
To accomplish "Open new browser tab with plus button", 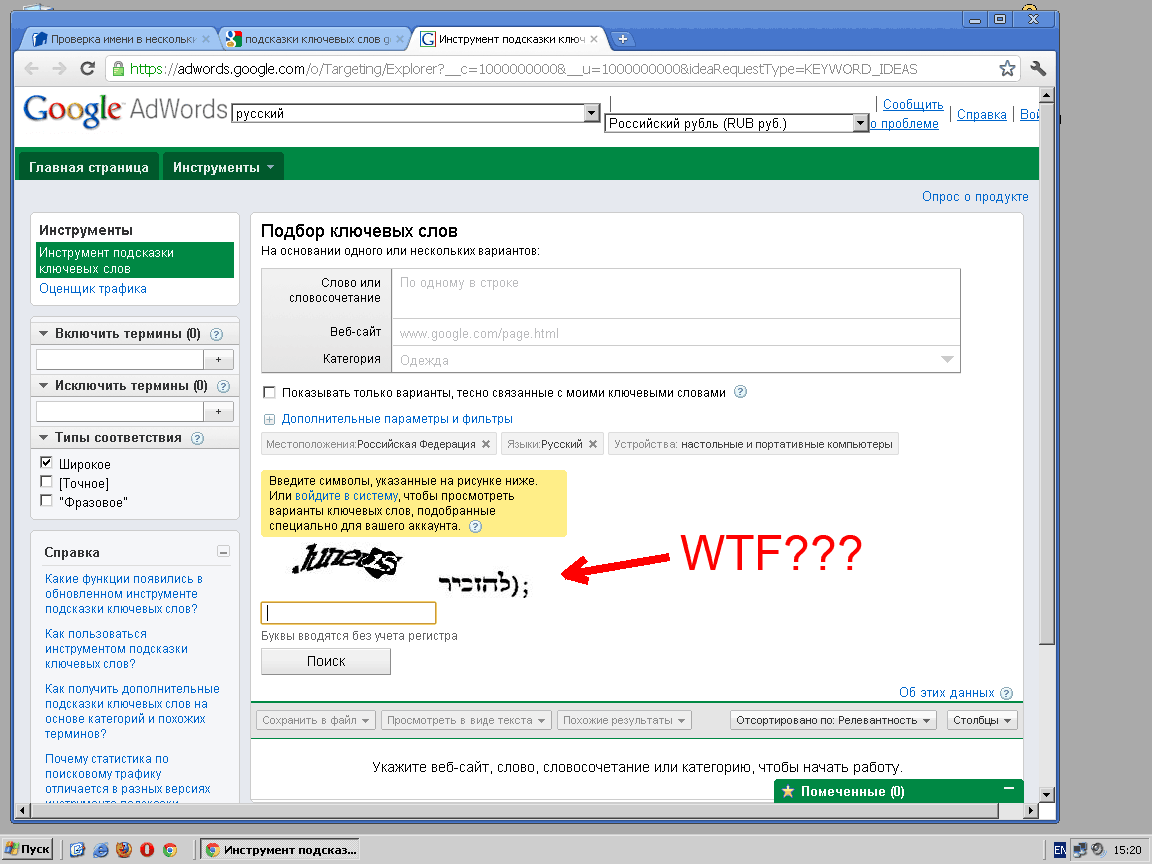I will (x=622, y=39).
